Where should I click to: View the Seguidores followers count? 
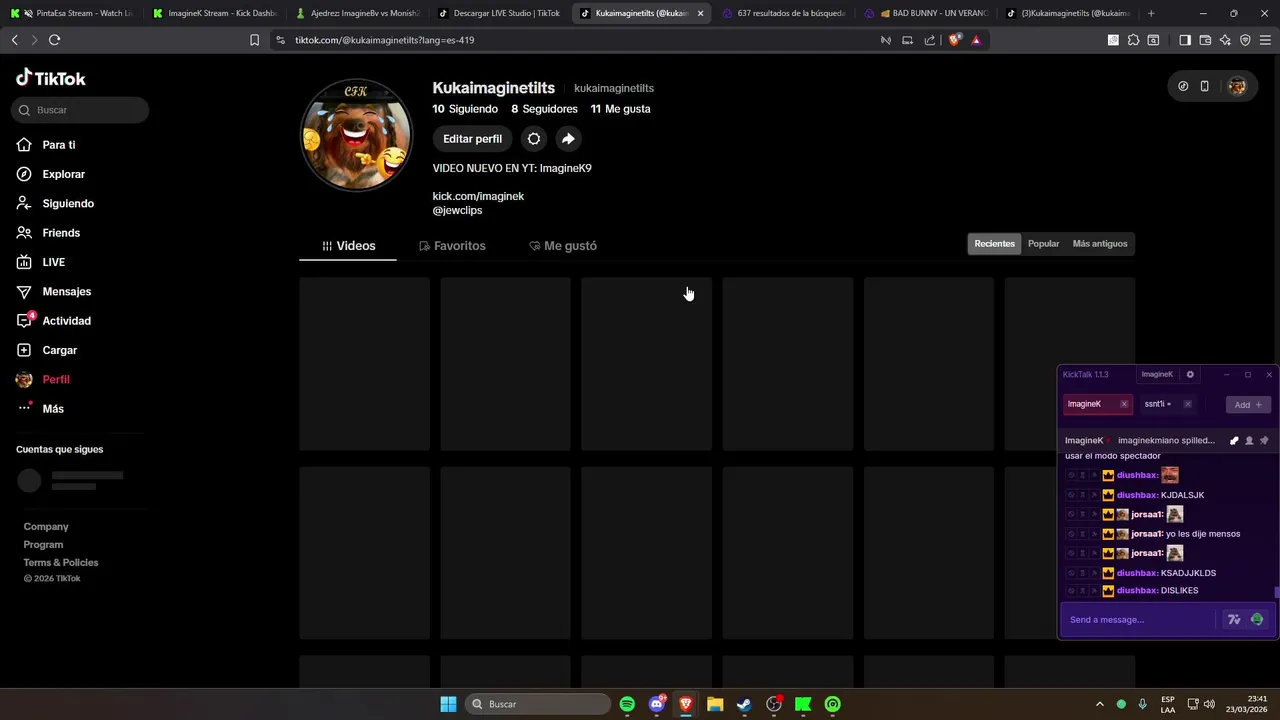(x=545, y=109)
